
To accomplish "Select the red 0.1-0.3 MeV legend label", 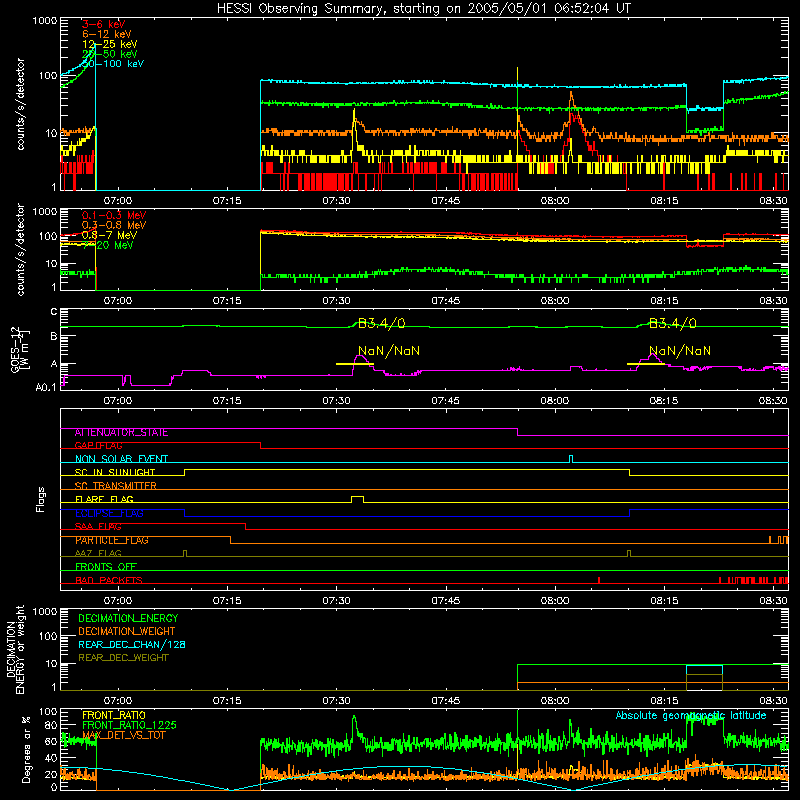I will 114,215.
